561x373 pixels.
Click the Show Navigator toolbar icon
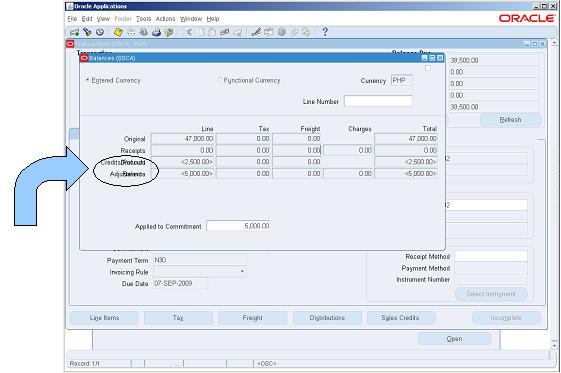tap(100, 32)
